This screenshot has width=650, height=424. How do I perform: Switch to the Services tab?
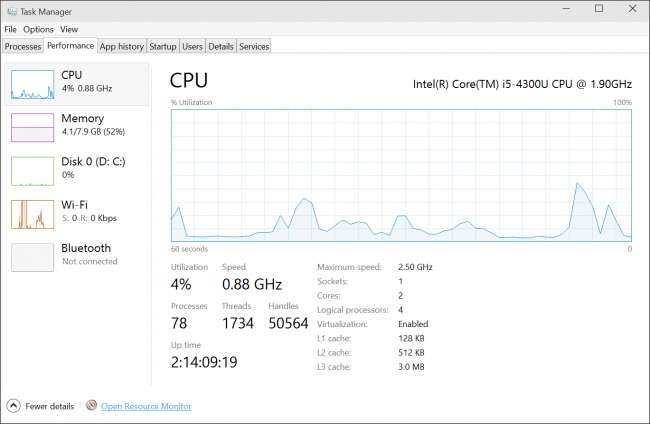pos(254,46)
